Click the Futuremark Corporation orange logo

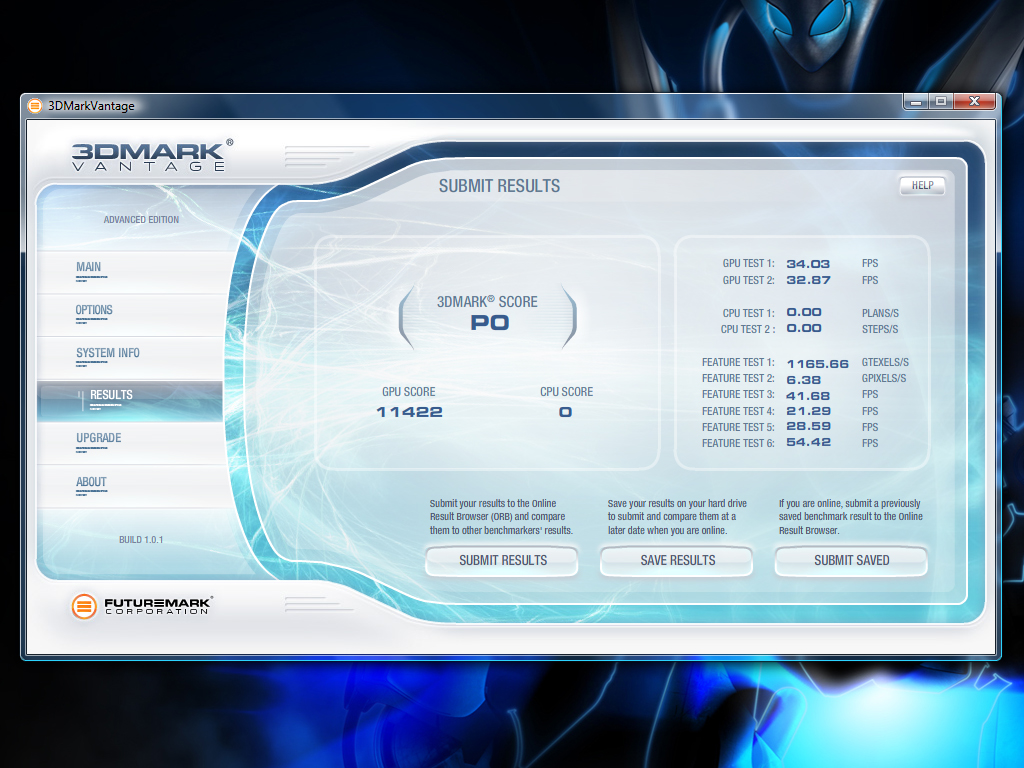pos(84,607)
